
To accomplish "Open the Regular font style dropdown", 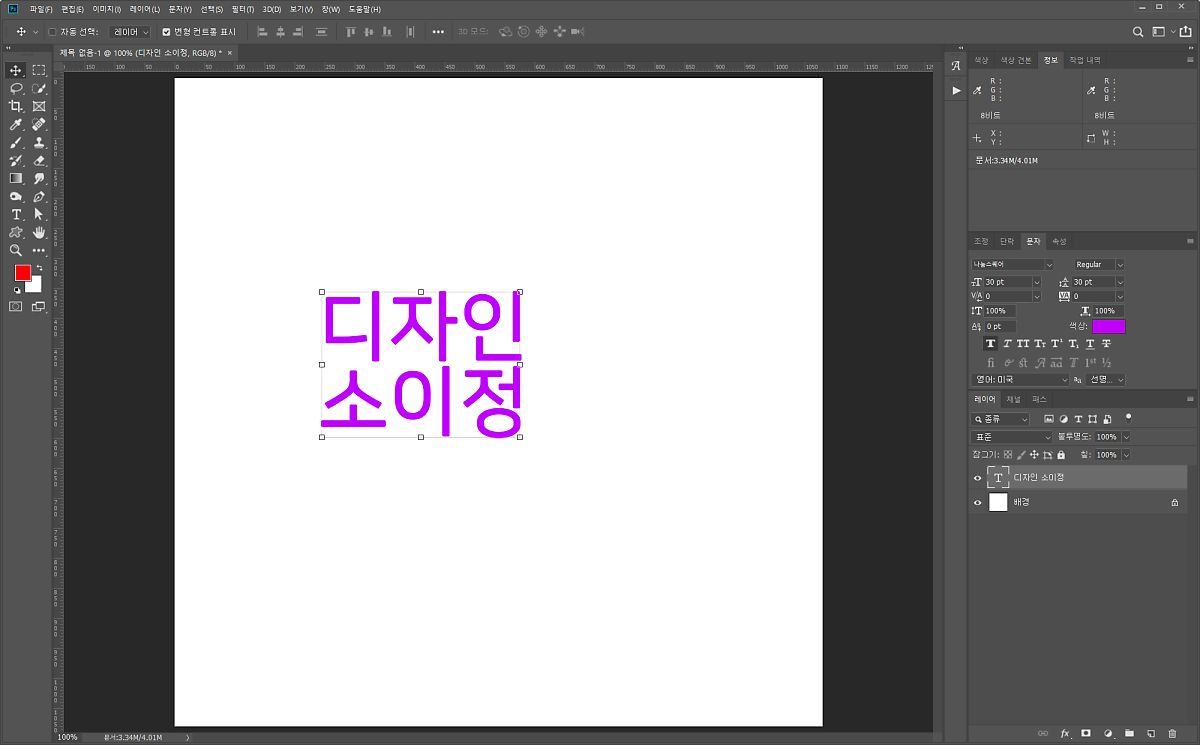I will tap(1098, 265).
